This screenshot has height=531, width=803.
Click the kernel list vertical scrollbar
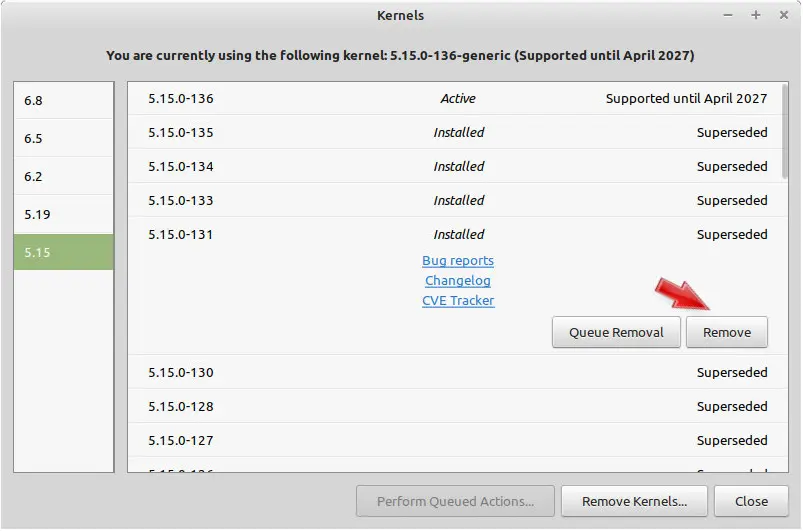point(785,131)
